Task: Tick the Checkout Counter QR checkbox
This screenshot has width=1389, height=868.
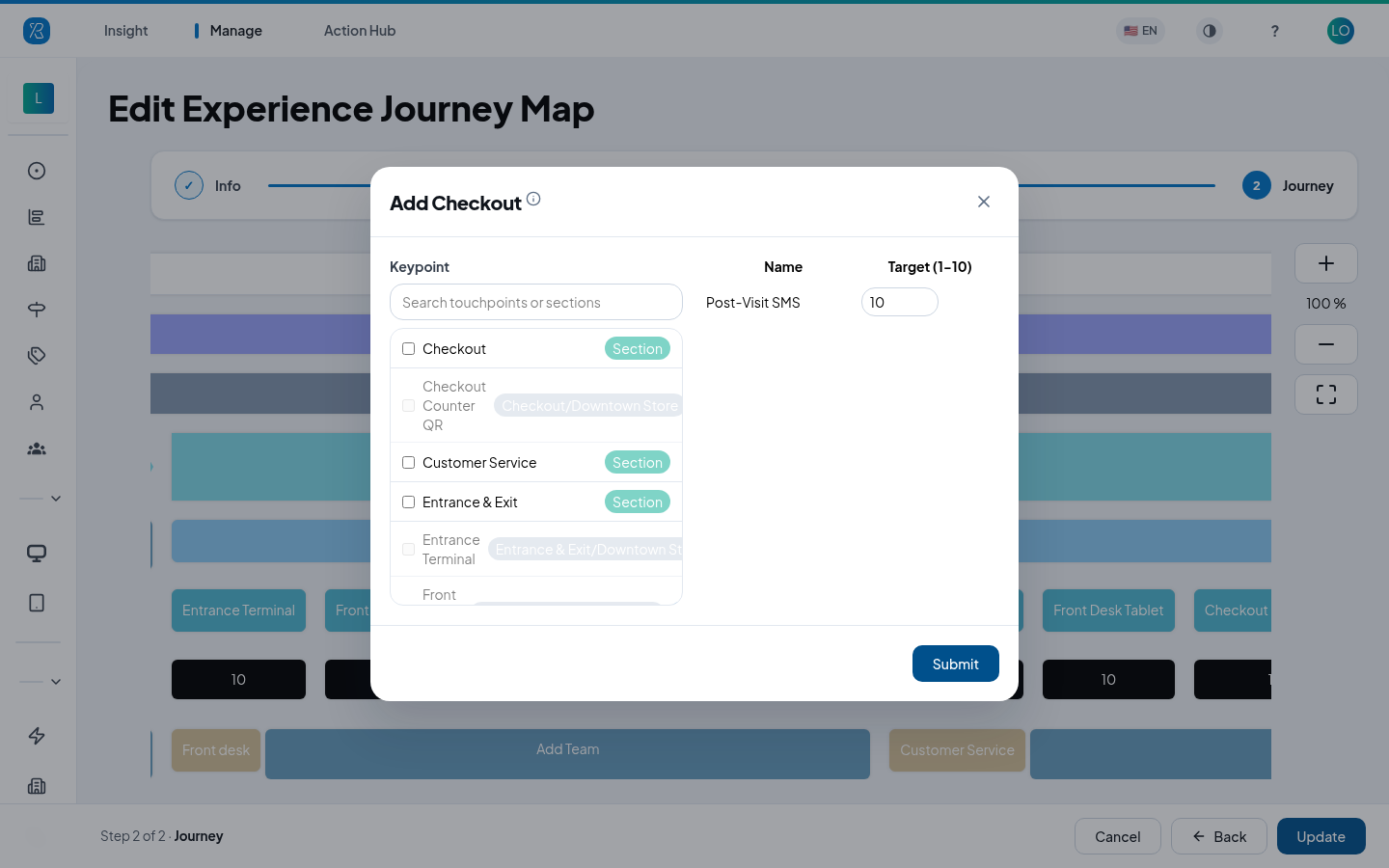Action: (x=409, y=406)
